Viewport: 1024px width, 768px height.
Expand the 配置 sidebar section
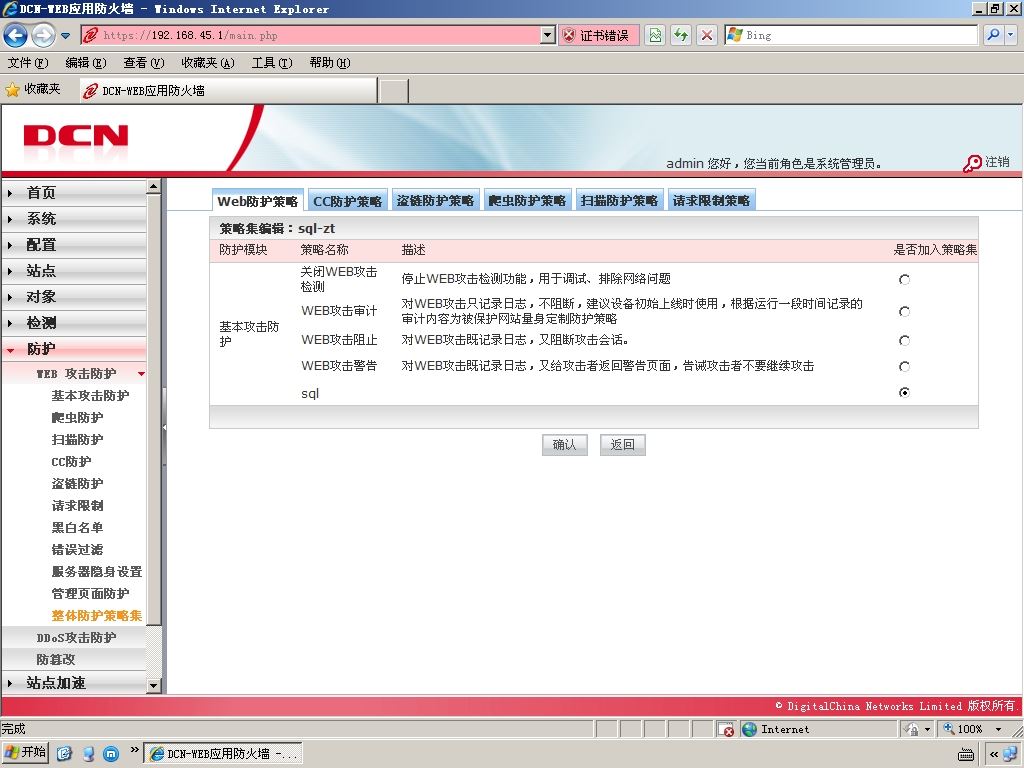point(74,245)
